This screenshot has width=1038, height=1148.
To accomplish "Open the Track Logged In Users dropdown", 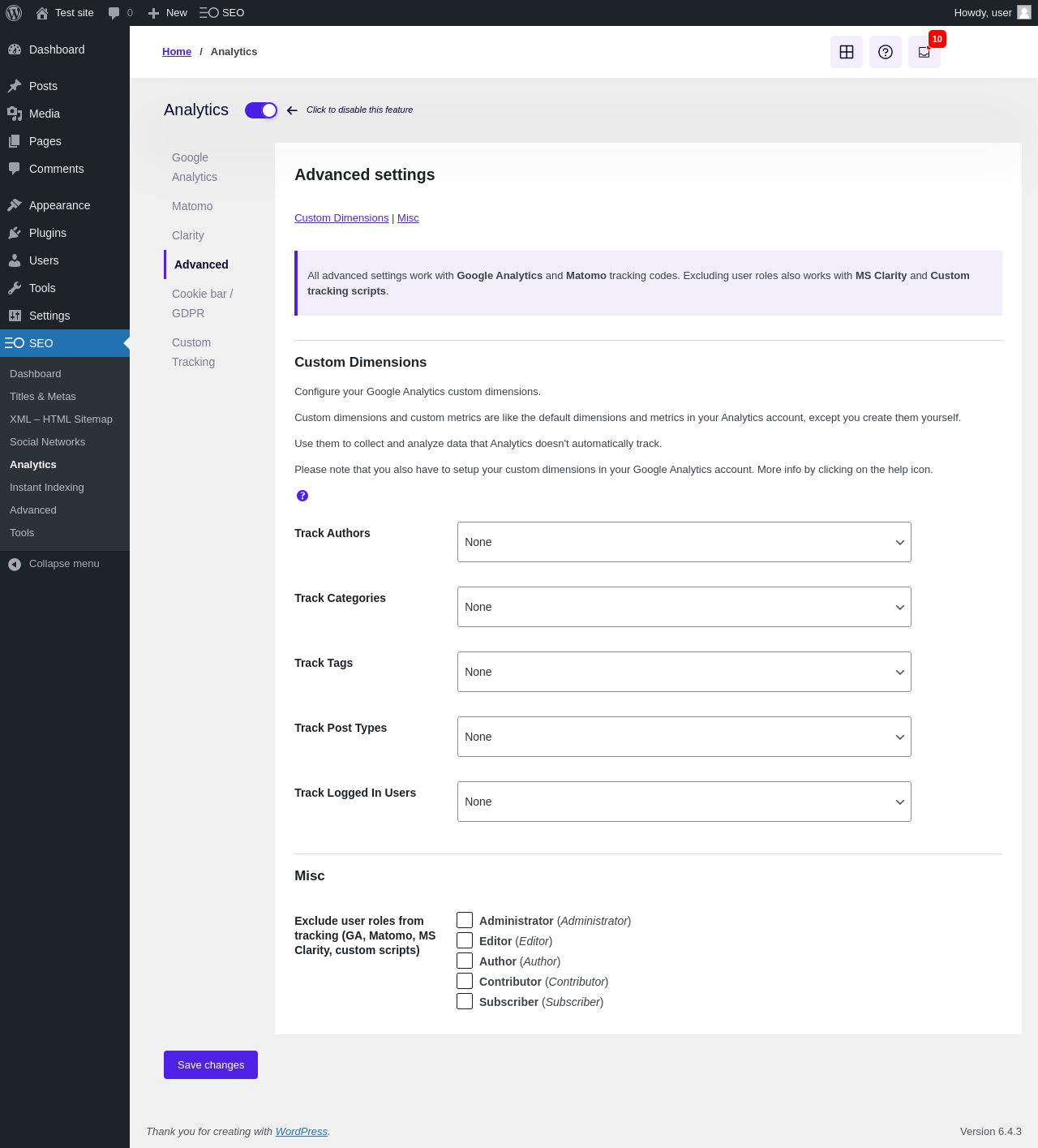I will pos(684,802).
